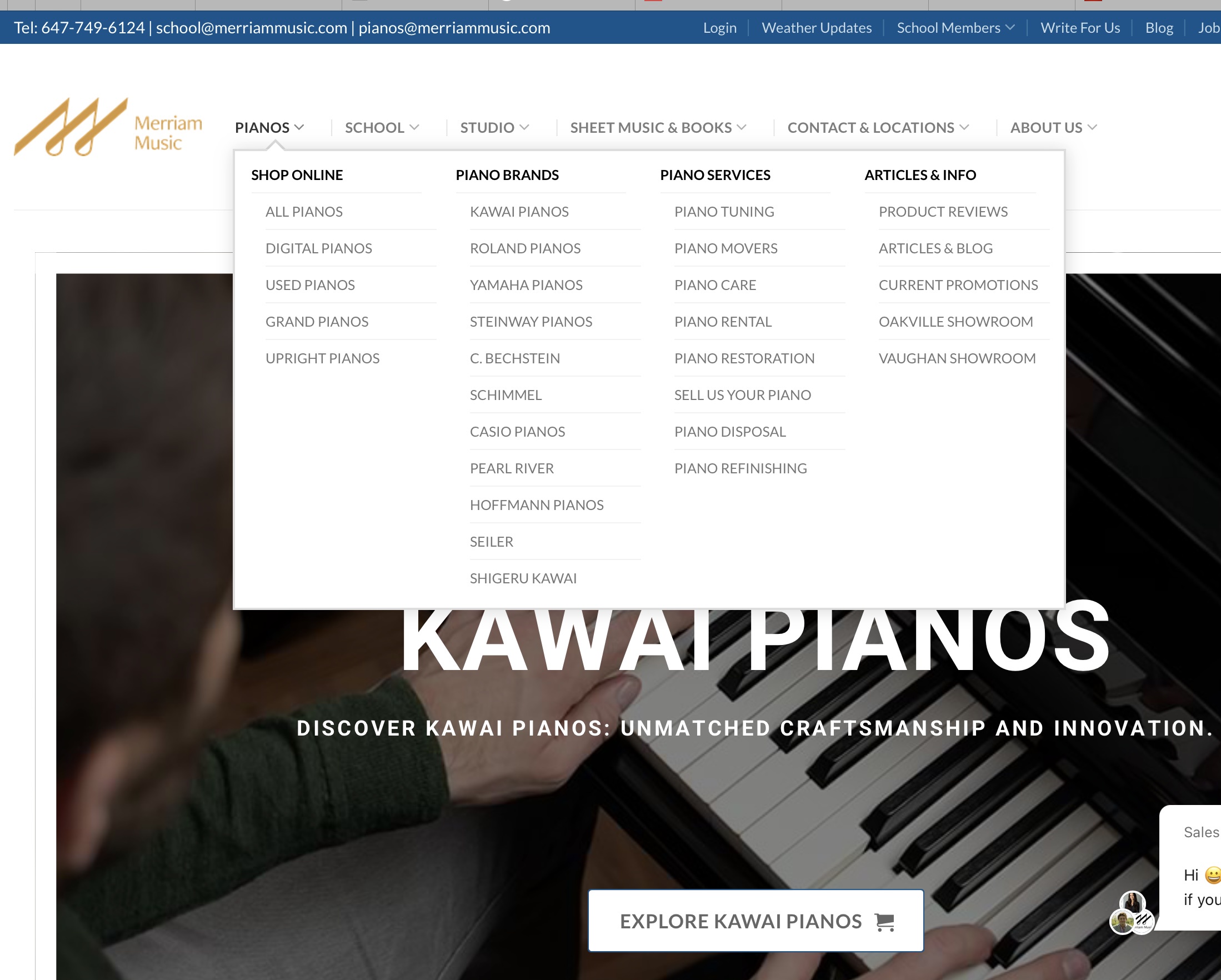1221x980 pixels.
Task: Select Digital Pianos from the menu
Action: point(319,248)
